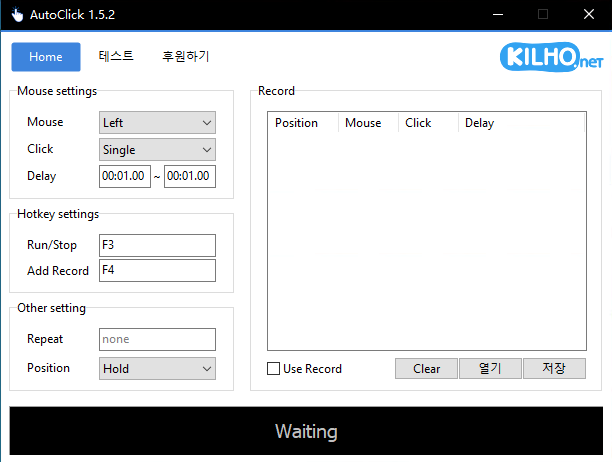
Task: Switch to the 테스트 tab
Action: coord(116,56)
